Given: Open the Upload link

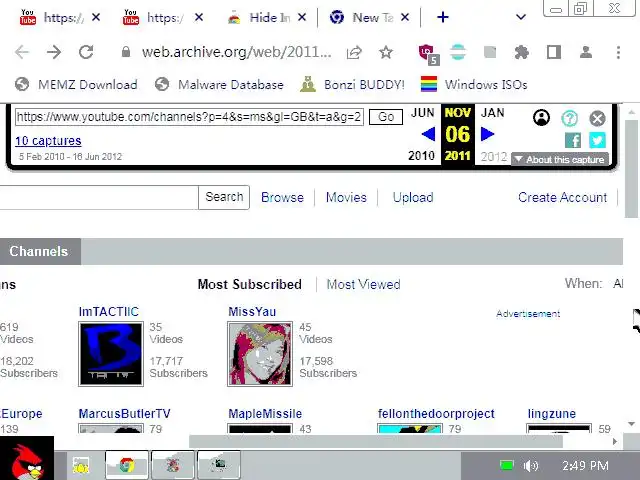Looking at the screenshot, I should point(413,198).
